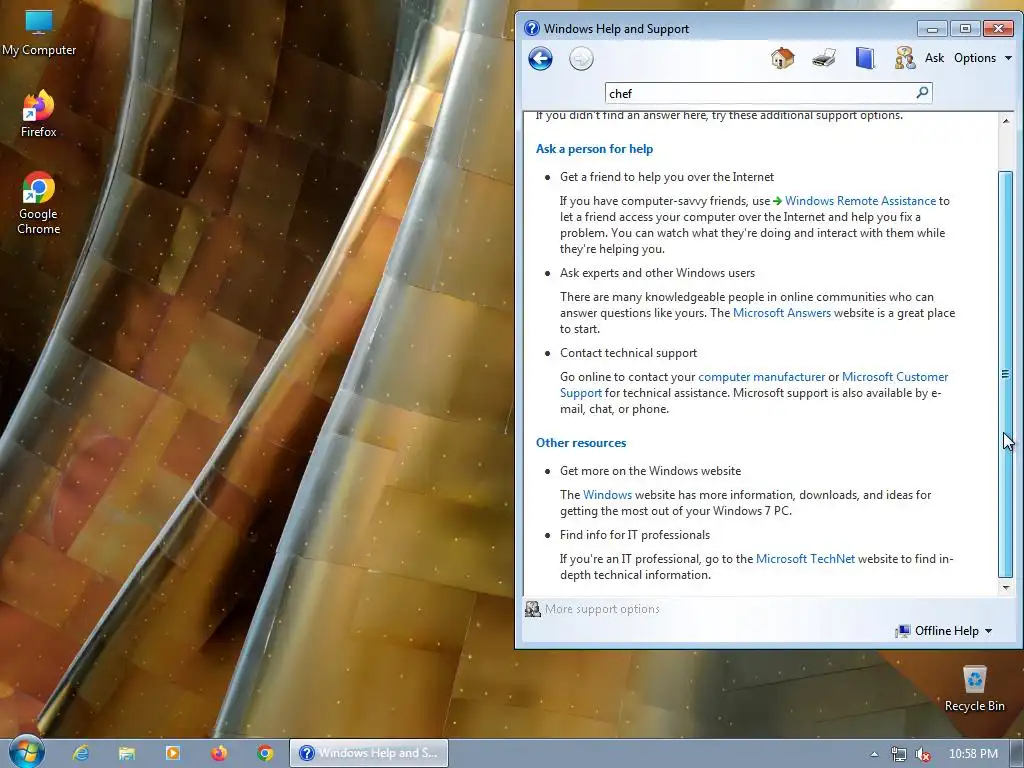Minimize the Help and Support window
The width and height of the screenshot is (1024, 768).
pyautogui.click(x=932, y=28)
